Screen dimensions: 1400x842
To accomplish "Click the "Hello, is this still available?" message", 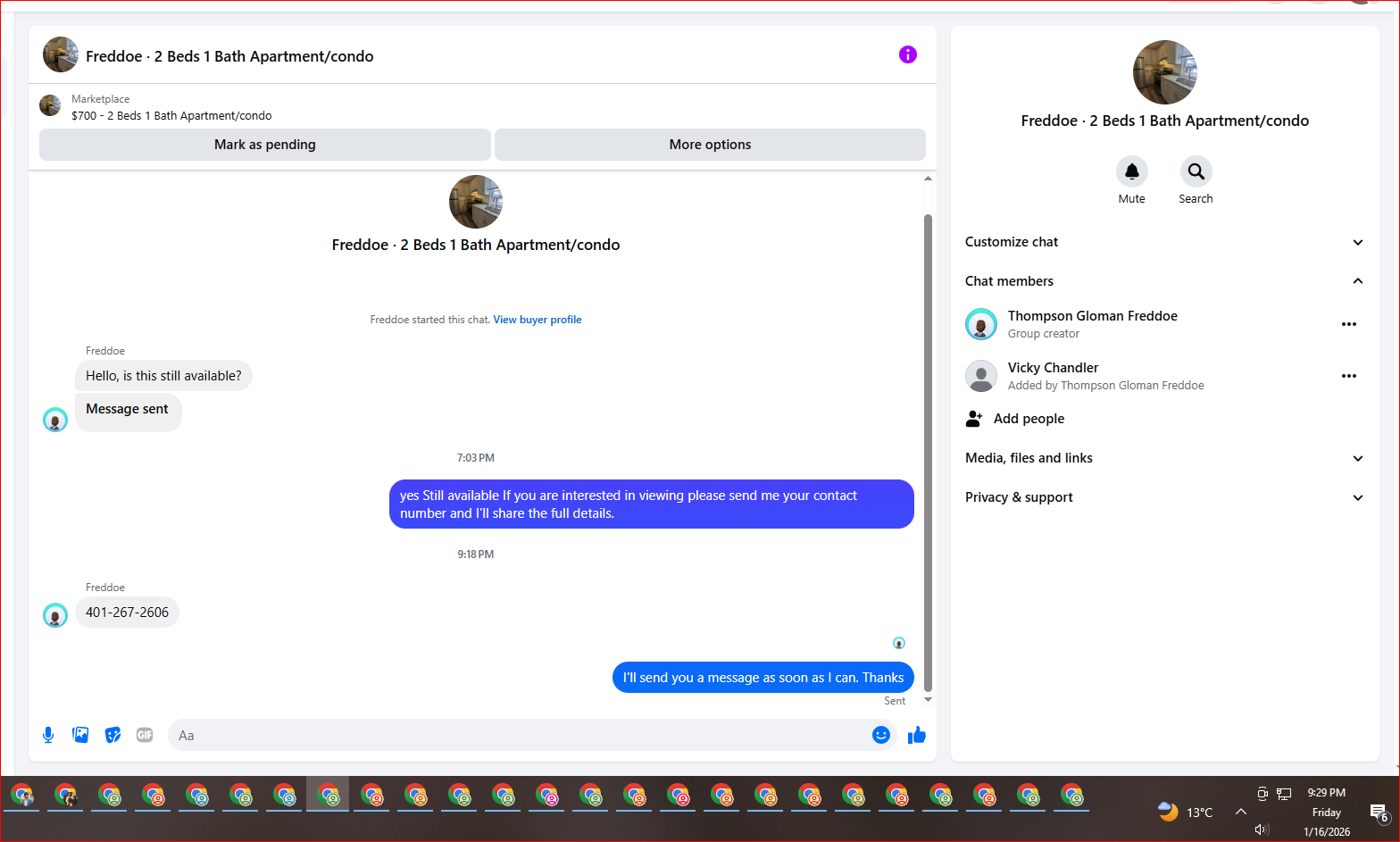I will pos(163,376).
